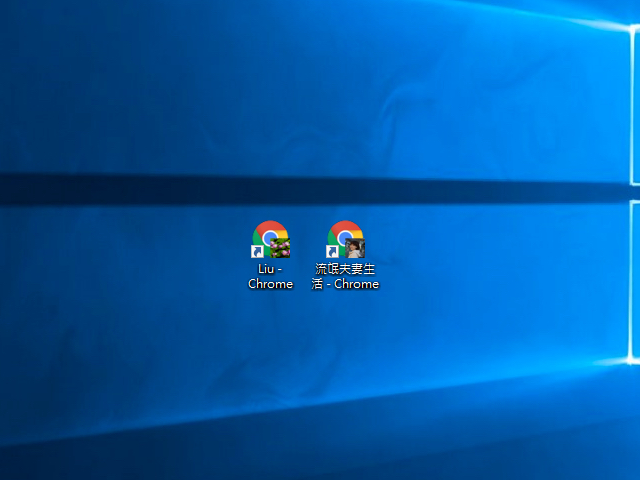Click the "流氓夫妻生" line of second label
The image size is (640, 480).
[x=345, y=269]
